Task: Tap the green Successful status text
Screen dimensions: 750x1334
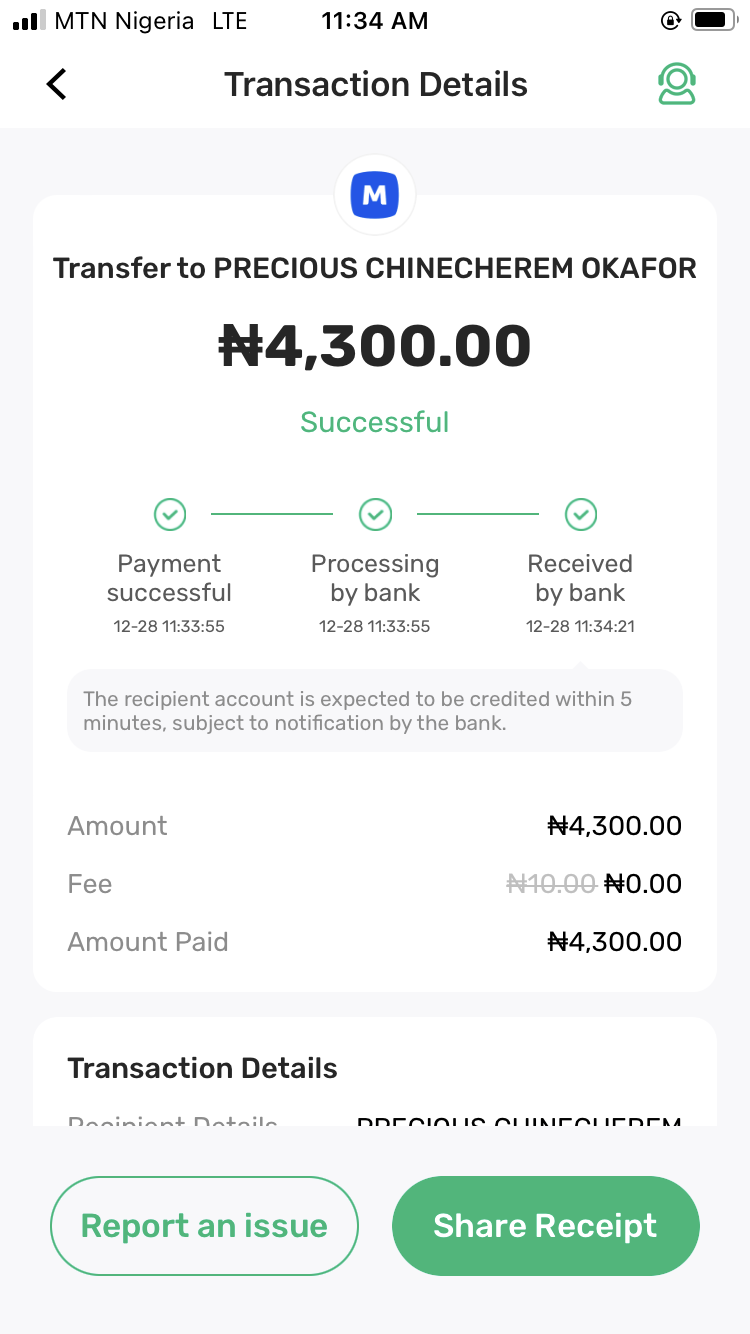Action: 375,422
